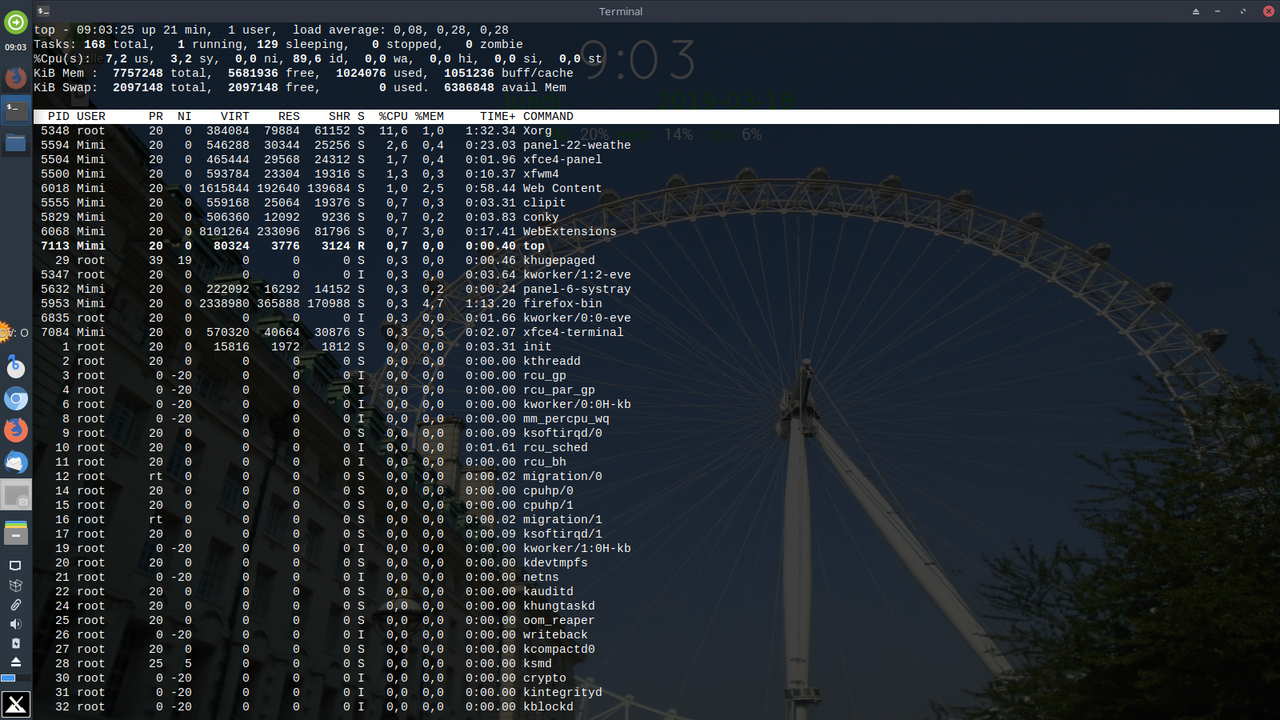Open the clipit paperclip tray icon

point(15,605)
